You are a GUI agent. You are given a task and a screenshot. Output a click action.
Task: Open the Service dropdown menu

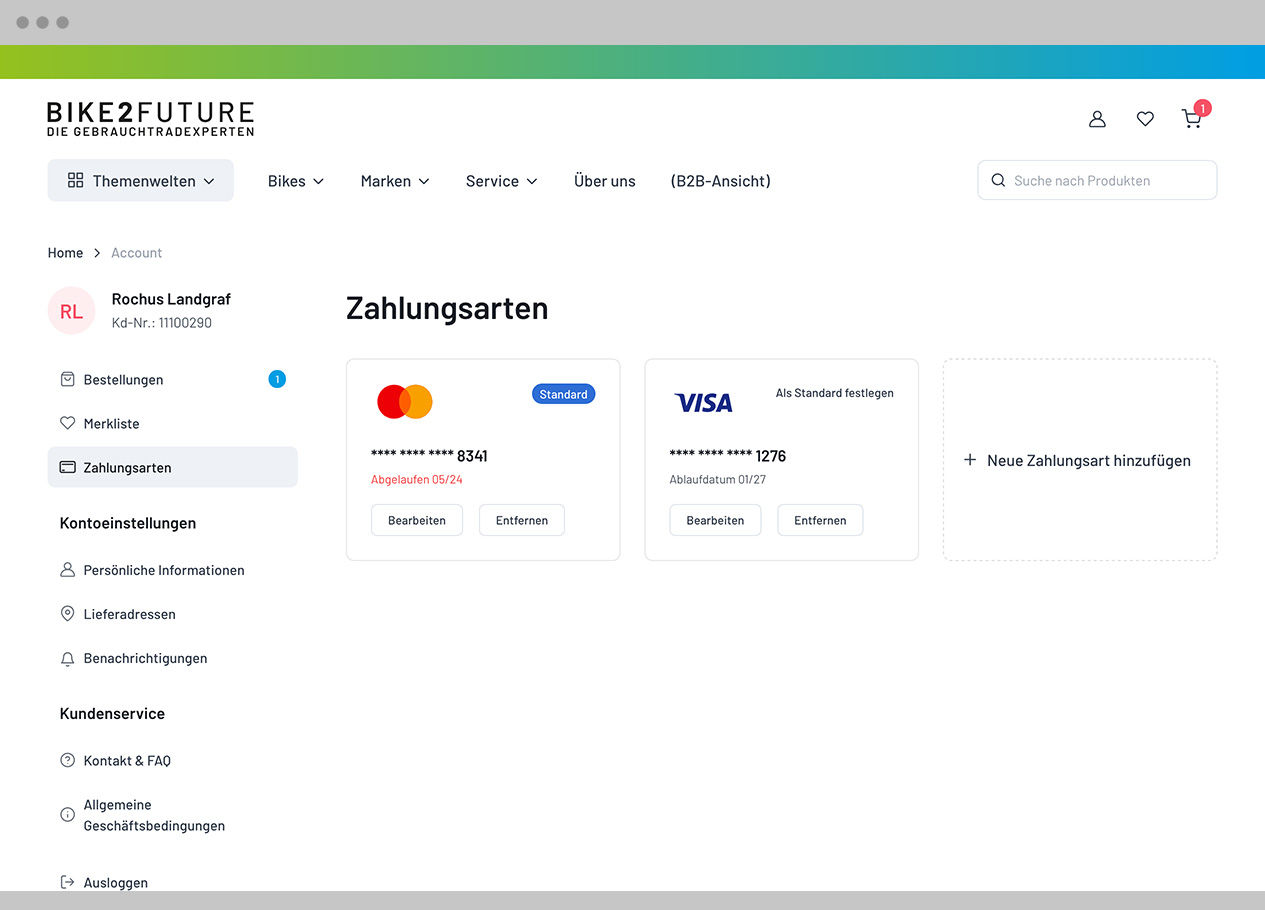[x=501, y=181]
